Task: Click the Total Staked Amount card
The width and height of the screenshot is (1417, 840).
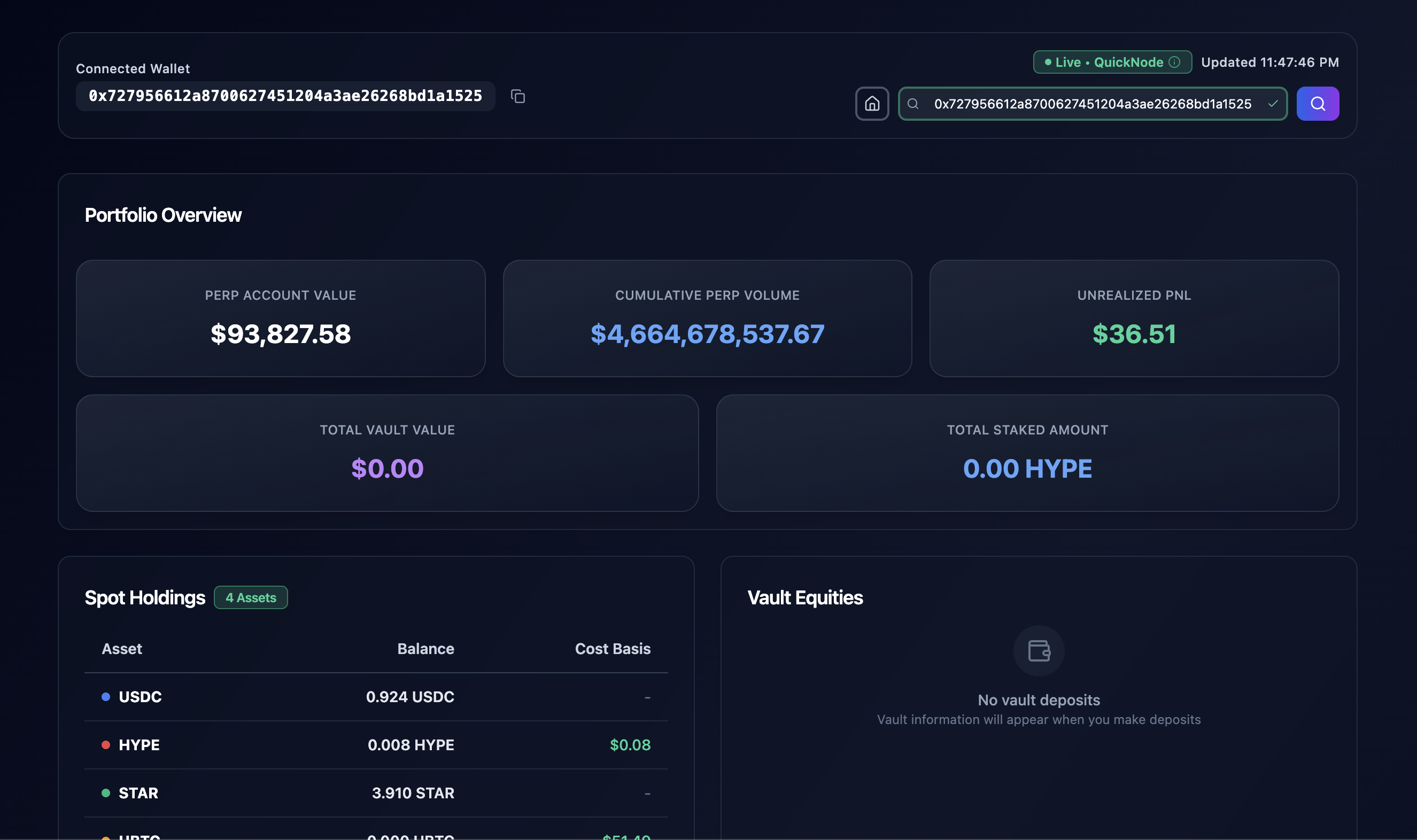Action: tap(1027, 453)
